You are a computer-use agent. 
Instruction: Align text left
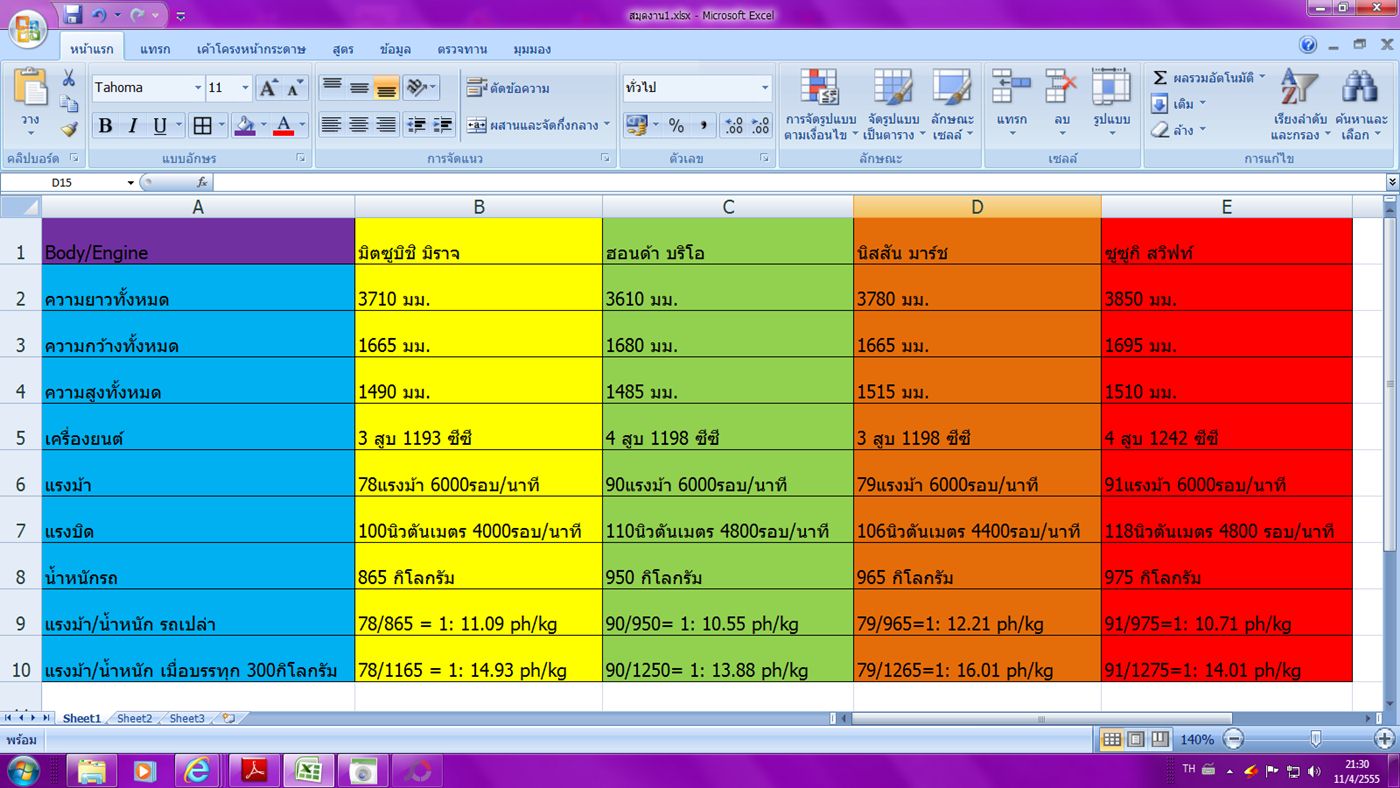click(332, 126)
